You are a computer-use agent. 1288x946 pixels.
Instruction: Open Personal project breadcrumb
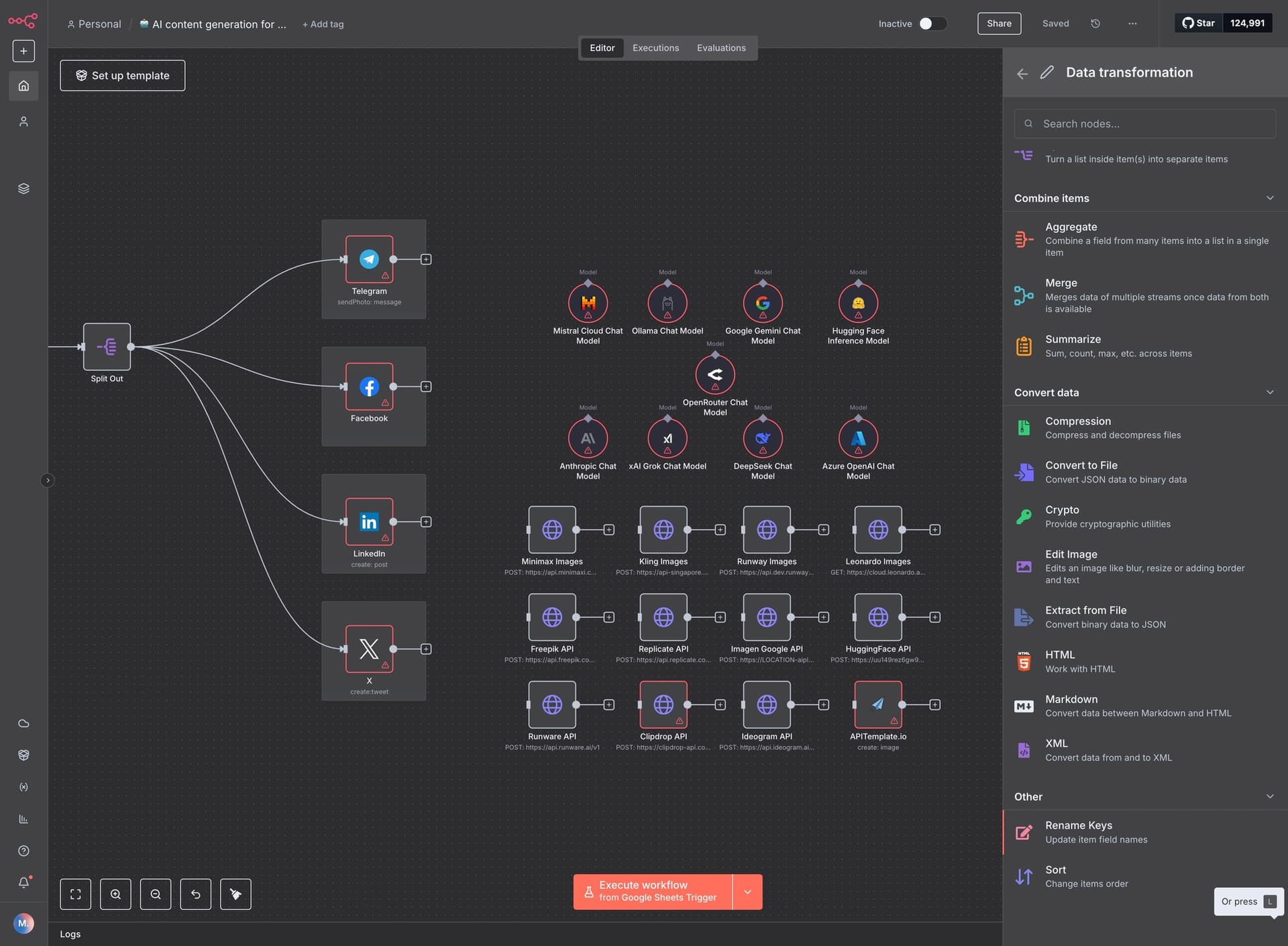[x=94, y=24]
